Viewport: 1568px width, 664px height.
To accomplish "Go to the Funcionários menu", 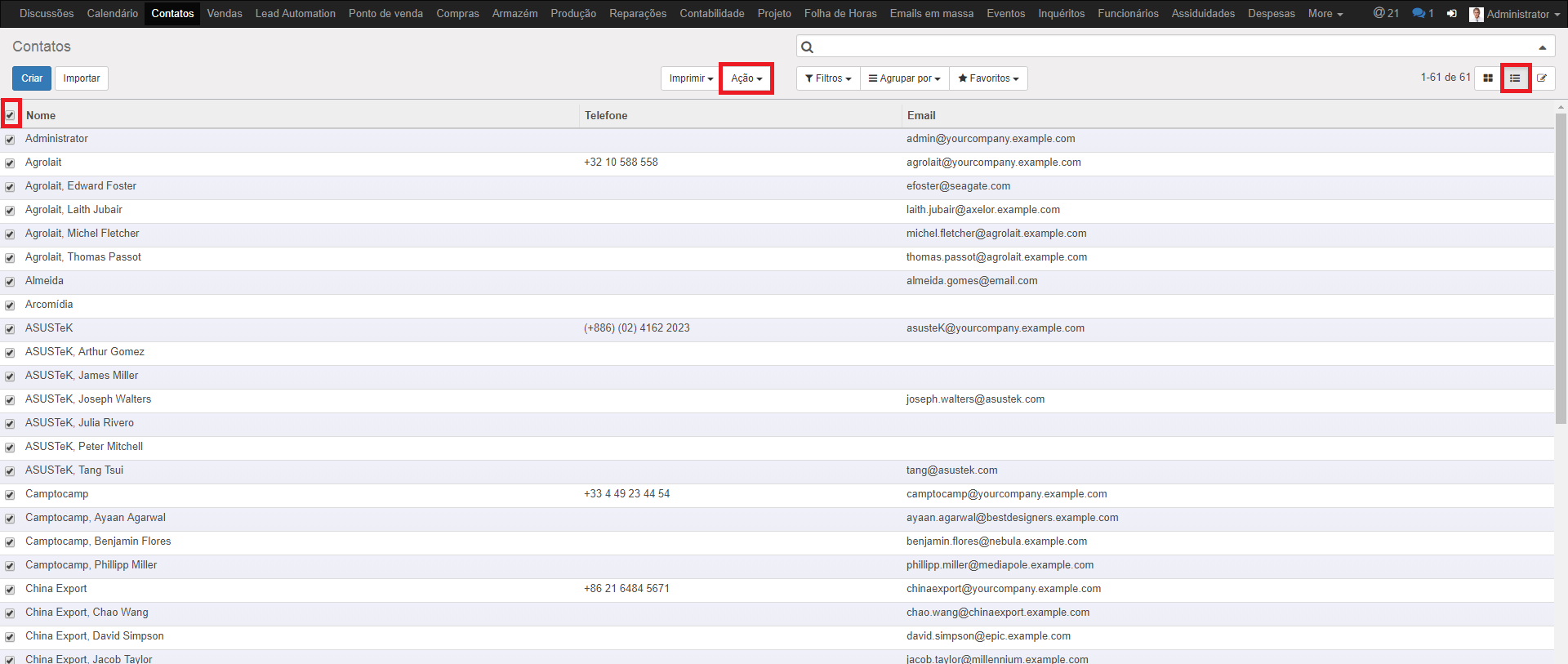I will click(x=1128, y=14).
